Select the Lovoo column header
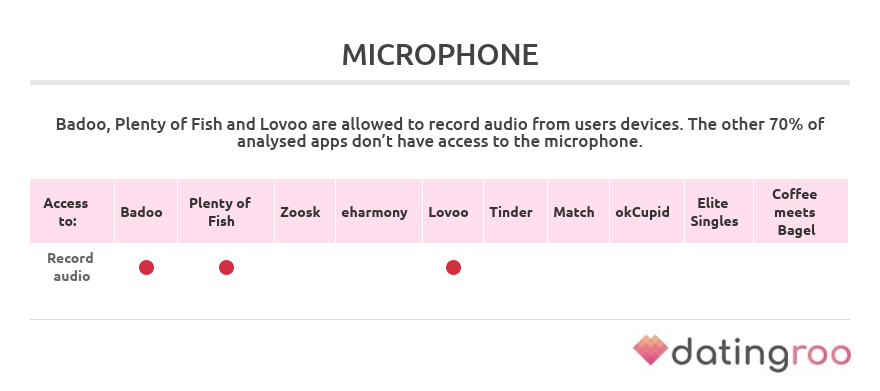The width and height of the screenshot is (880, 391). point(453,211)
